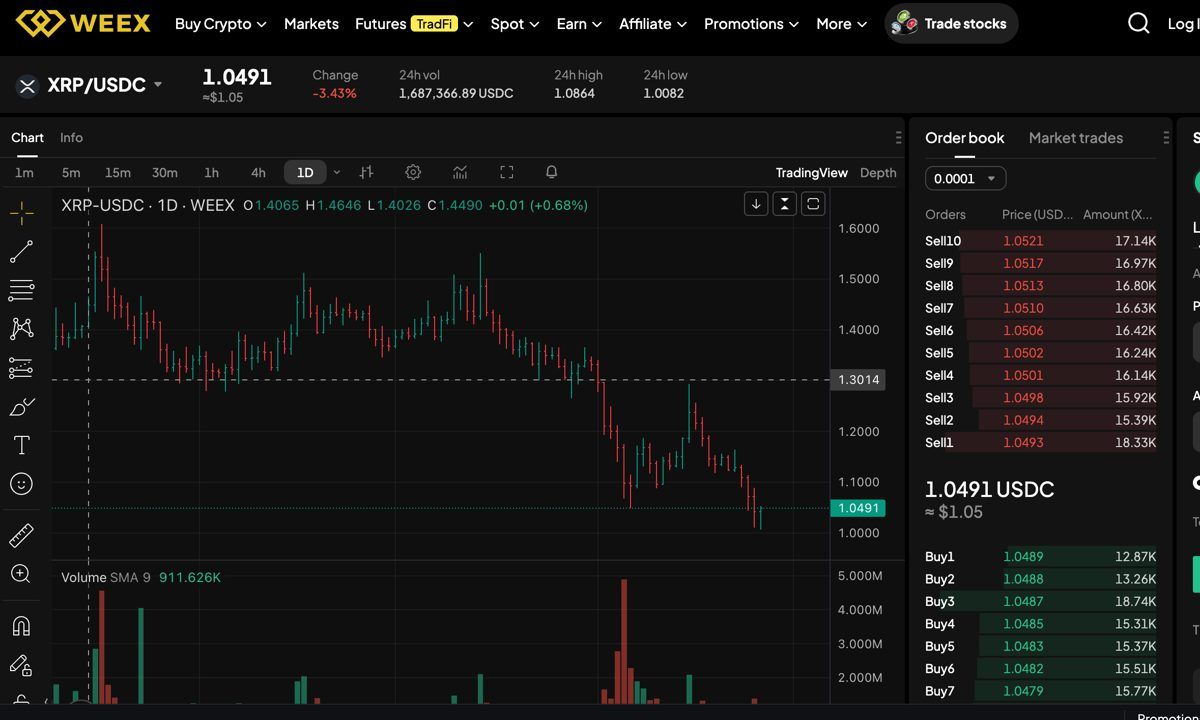Switch to the Info tab

(x=71, y=138)
